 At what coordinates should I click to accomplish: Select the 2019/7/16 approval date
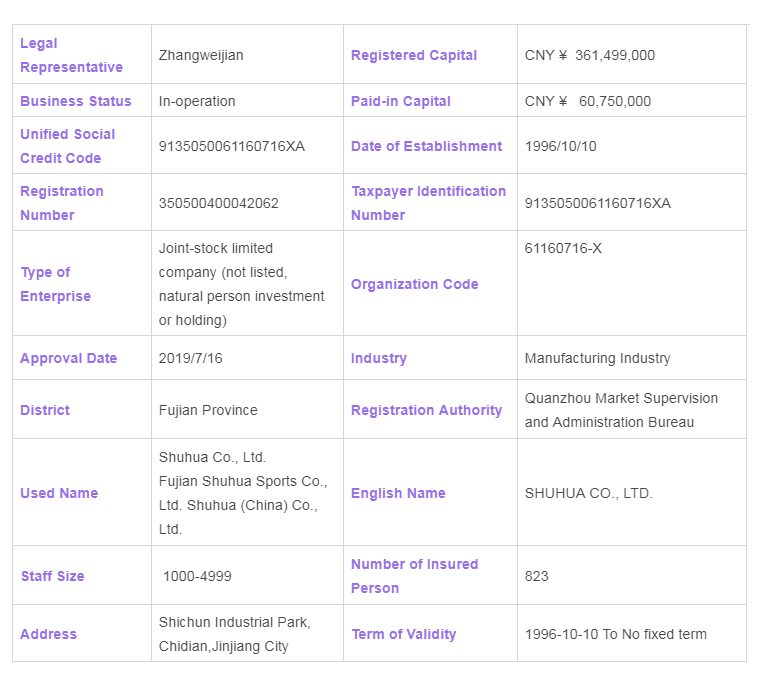[190, 358]
